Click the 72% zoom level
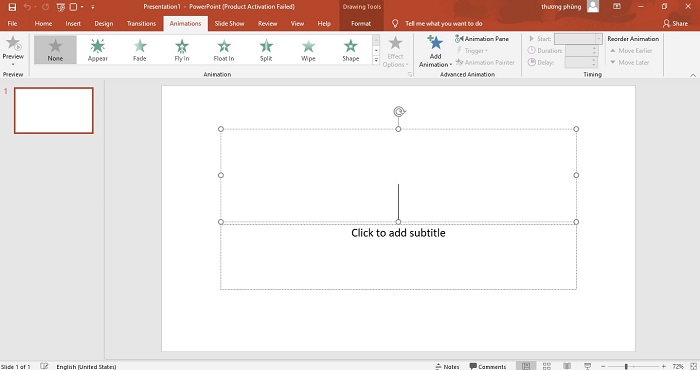700x370 pixels. pyautogui.click(x=678, y=366)
